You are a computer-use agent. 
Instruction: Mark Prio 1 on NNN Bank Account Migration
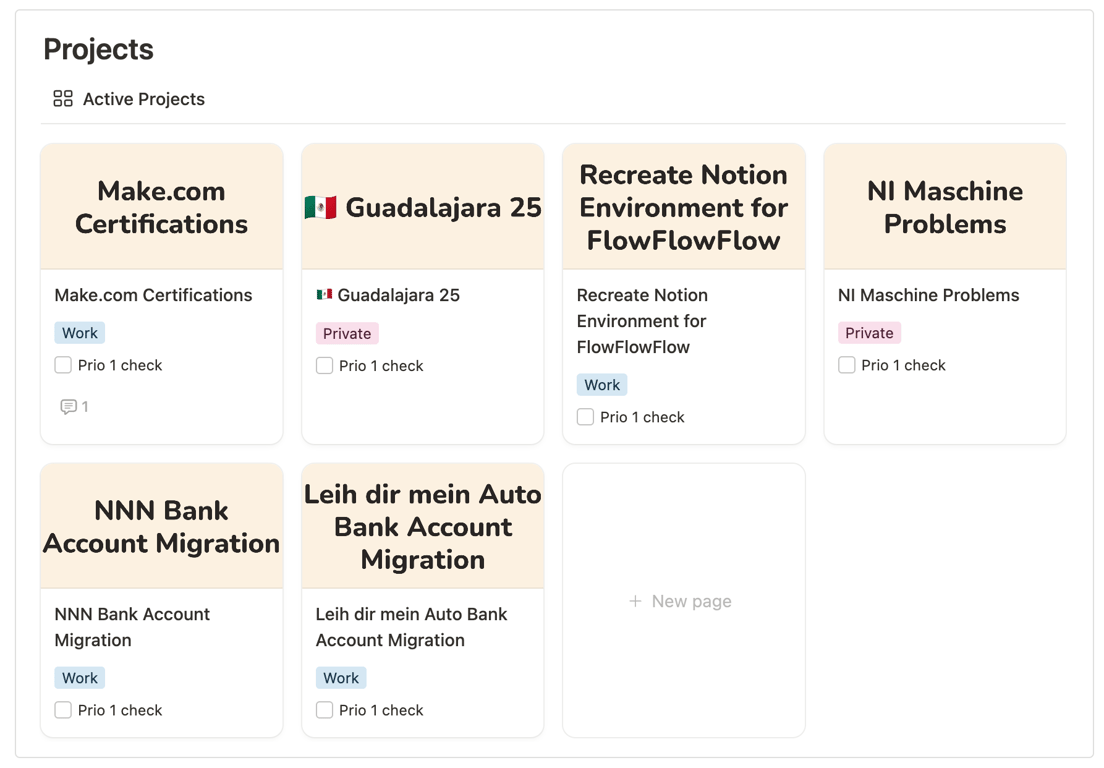(63, 710)
